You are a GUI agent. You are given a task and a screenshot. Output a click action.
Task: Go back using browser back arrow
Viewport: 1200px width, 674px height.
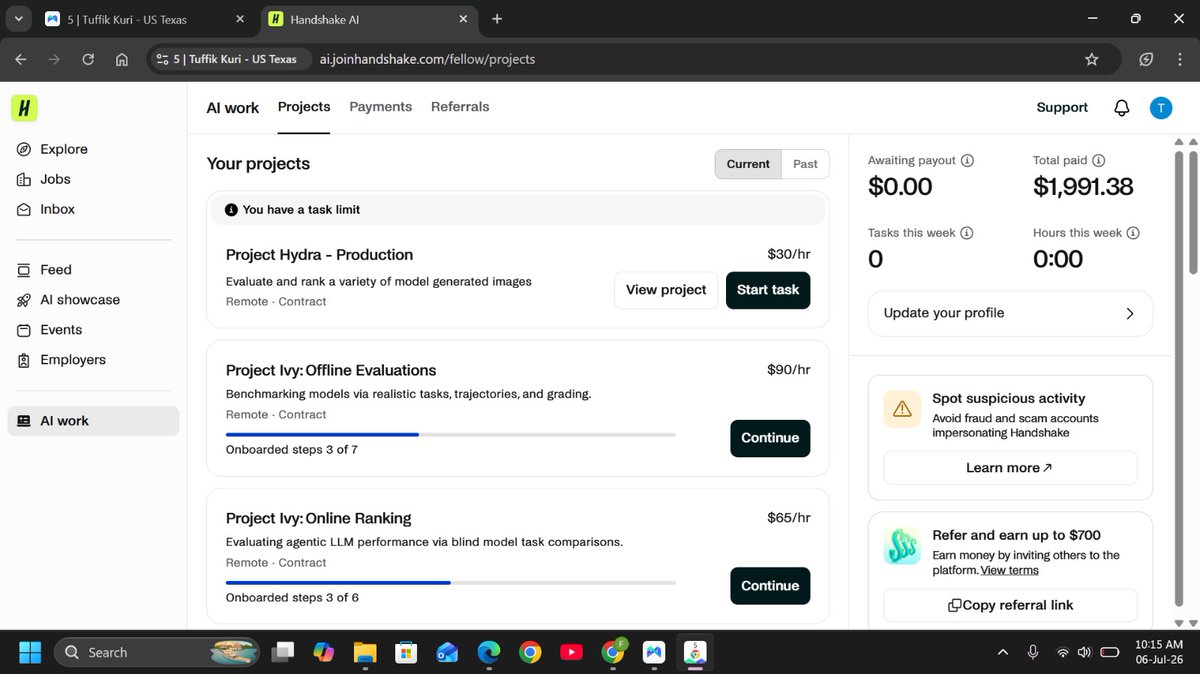click(21, 59)
